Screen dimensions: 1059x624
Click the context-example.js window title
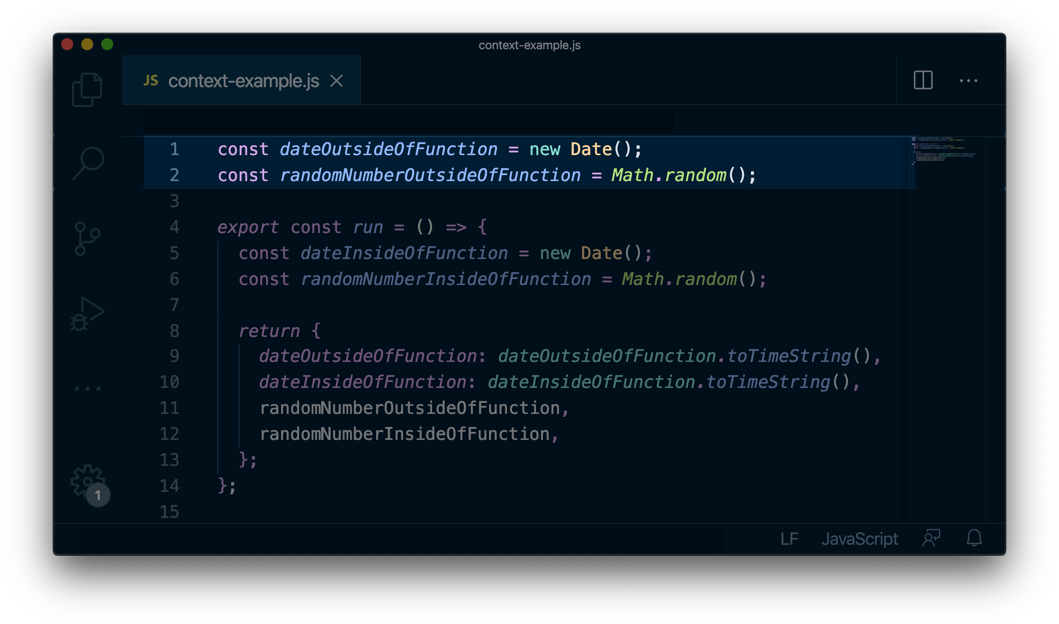(x=530, y=45)
